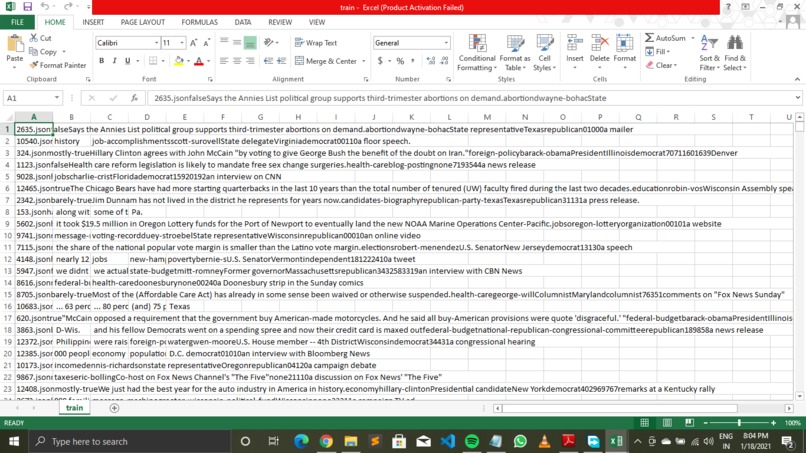Toggle align text left button
This screenshot has width=806, height=453.
point(224,61)
